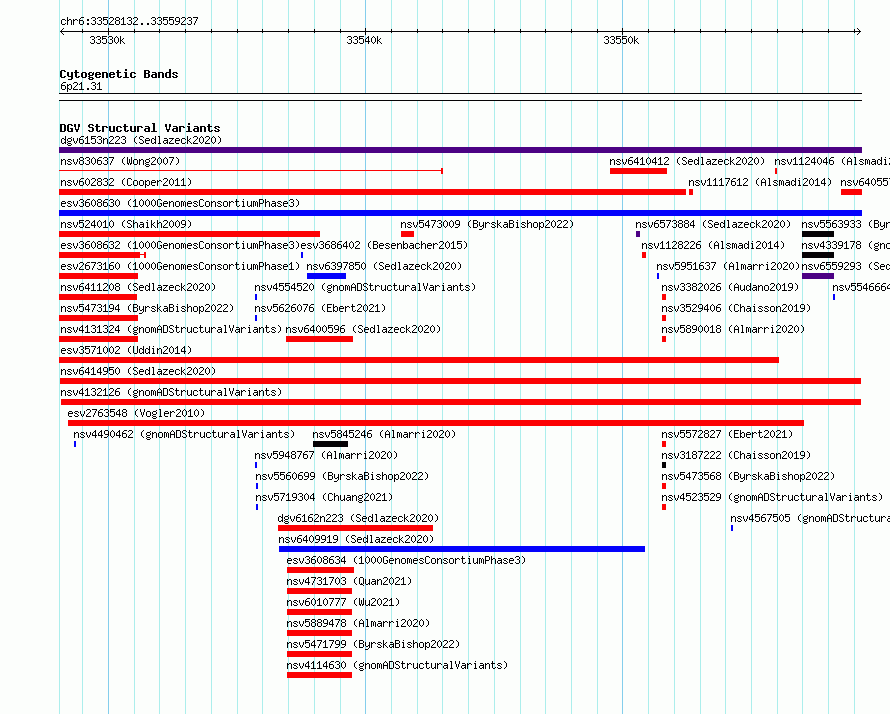Click esv2673160 (1000GenomesConsortiumPhase1) label

coord(180,266)
